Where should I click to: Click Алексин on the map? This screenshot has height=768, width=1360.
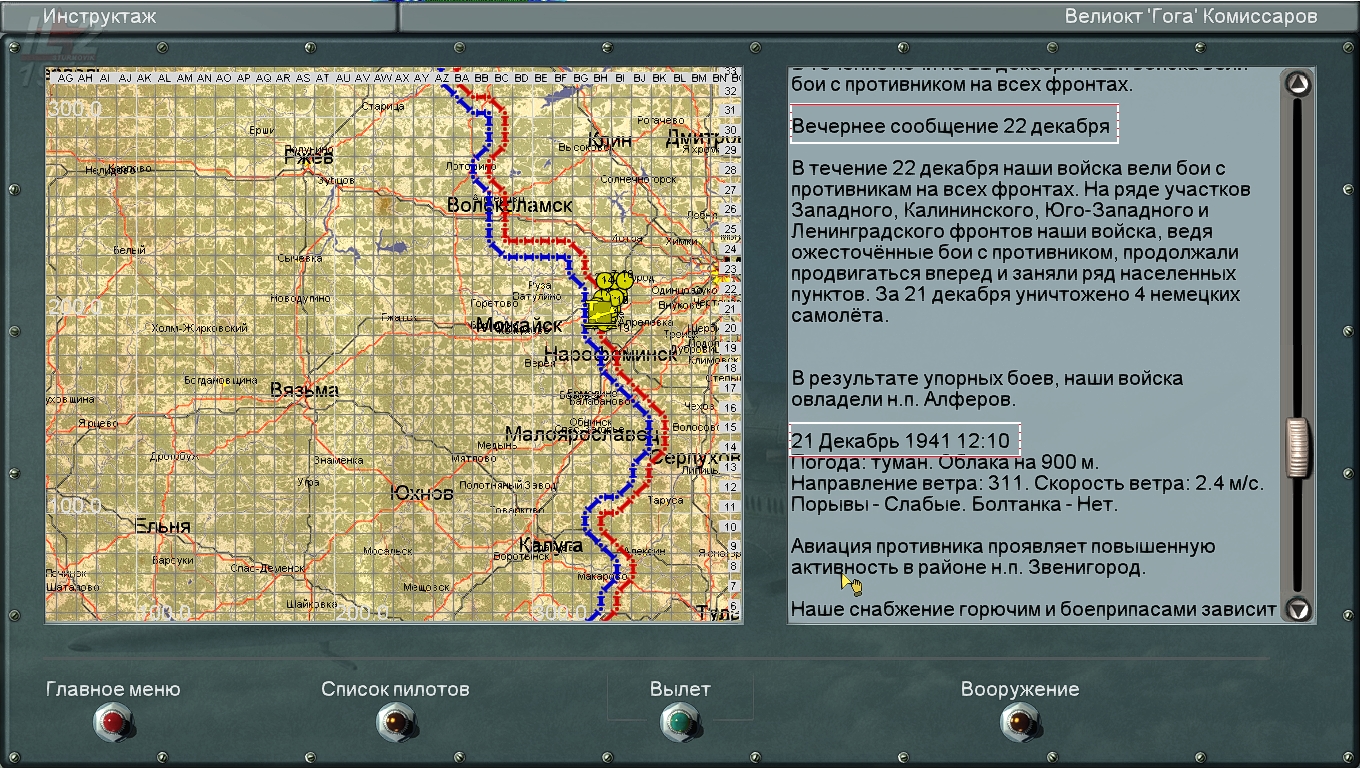643,551
